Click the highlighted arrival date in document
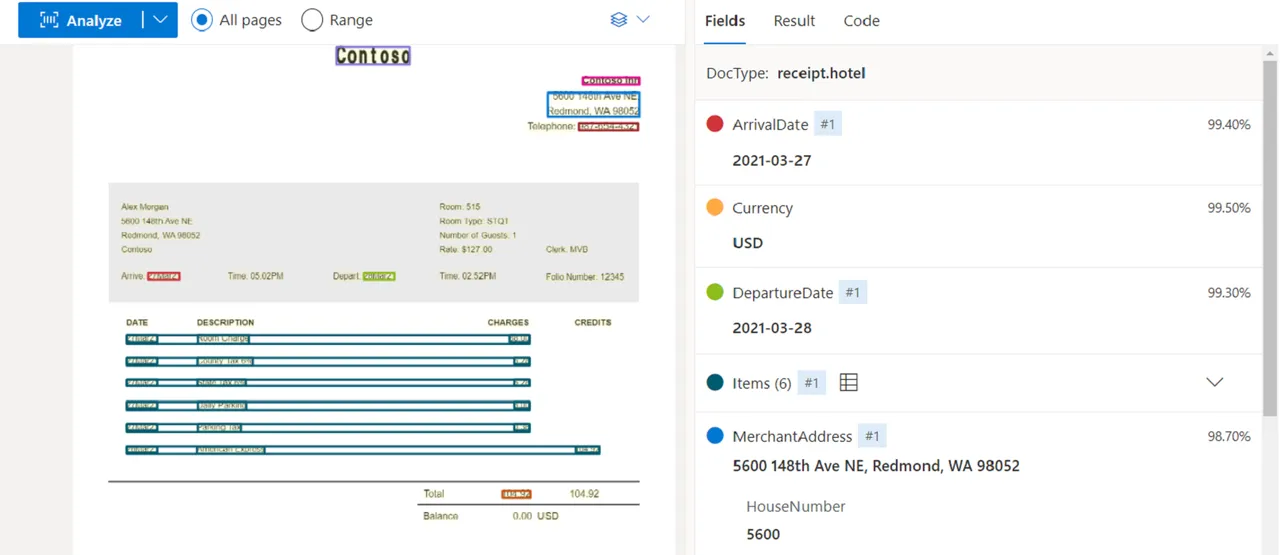The image size is (1280, 555). 164,276
